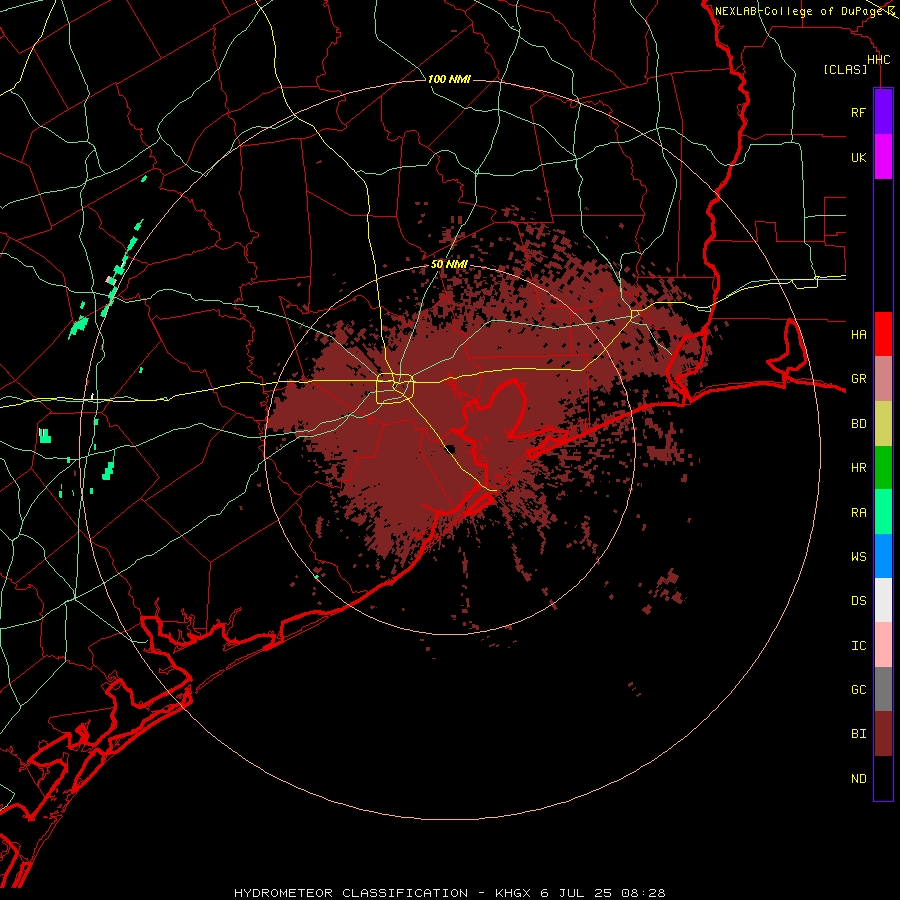Click the ND legend label
Image resolution: width=900 pixels, height=900 pixels.
(858, 779)
